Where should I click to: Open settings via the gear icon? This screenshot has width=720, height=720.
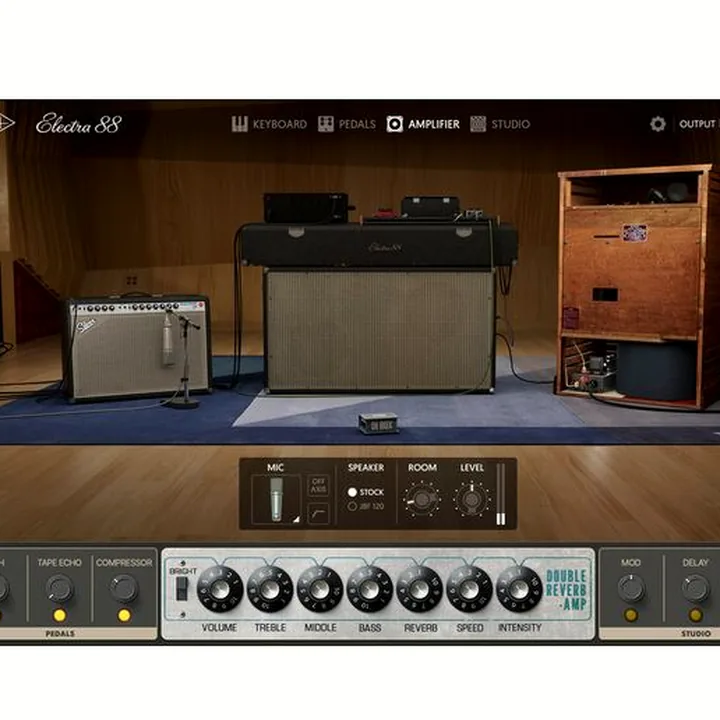coord(658,124)
